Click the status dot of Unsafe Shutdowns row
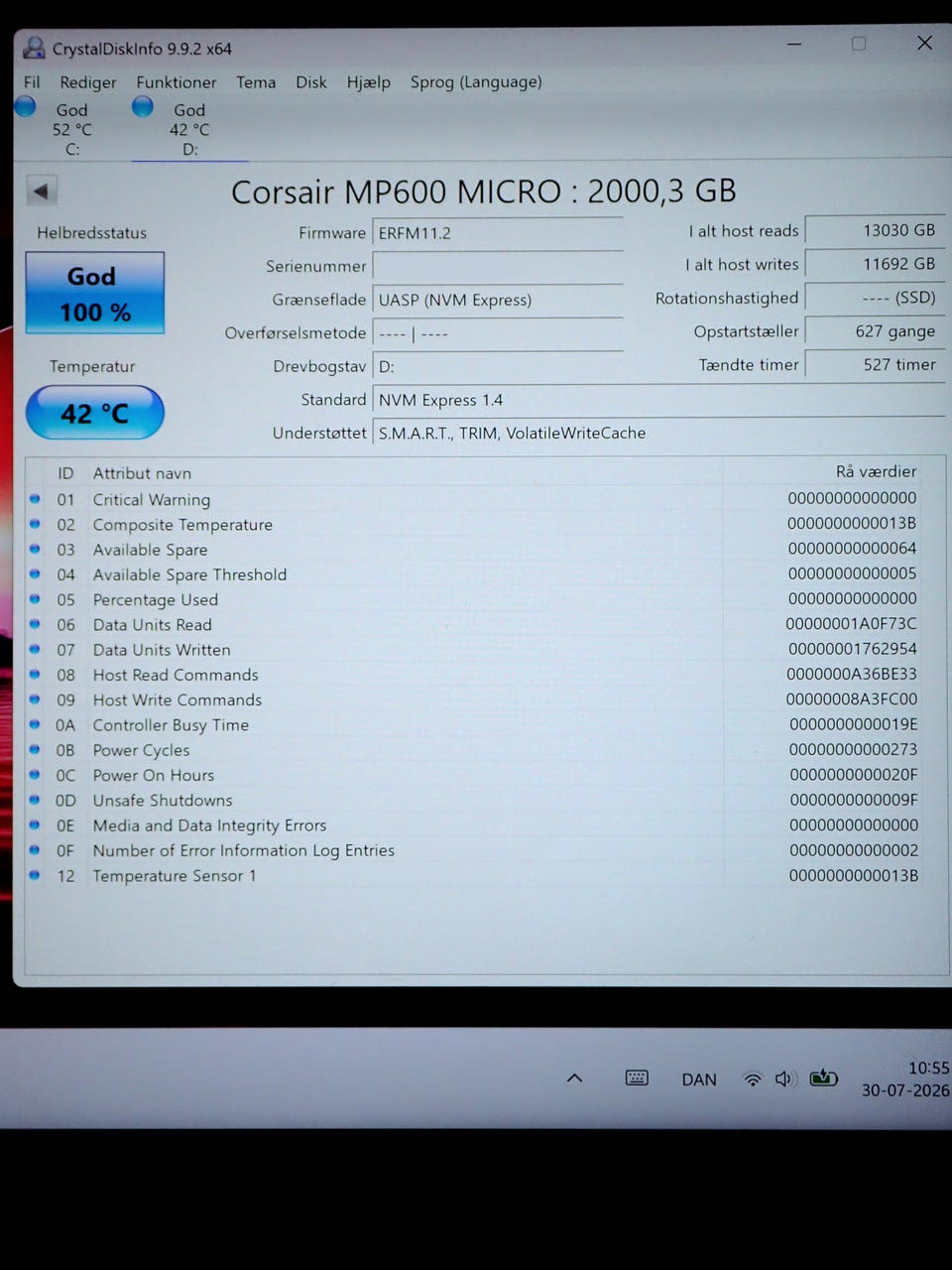 35,800
